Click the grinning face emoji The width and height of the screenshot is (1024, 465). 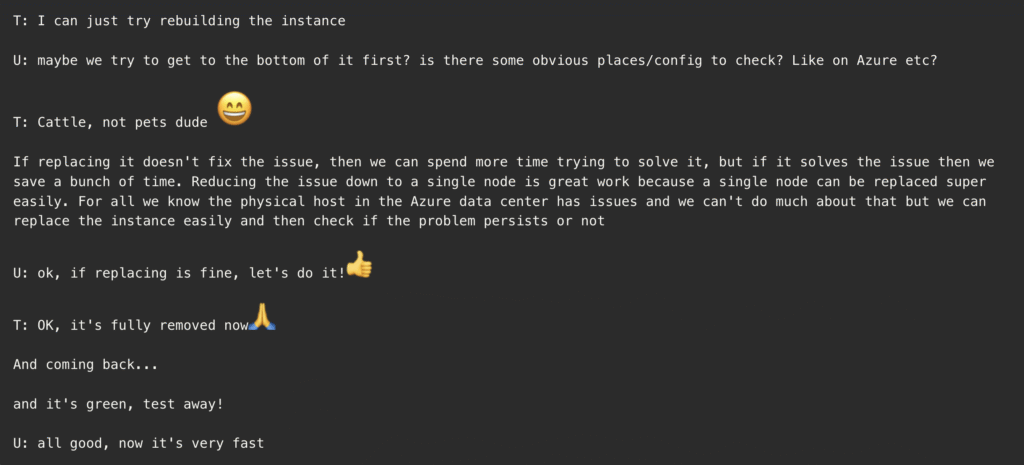pos(234,108)
